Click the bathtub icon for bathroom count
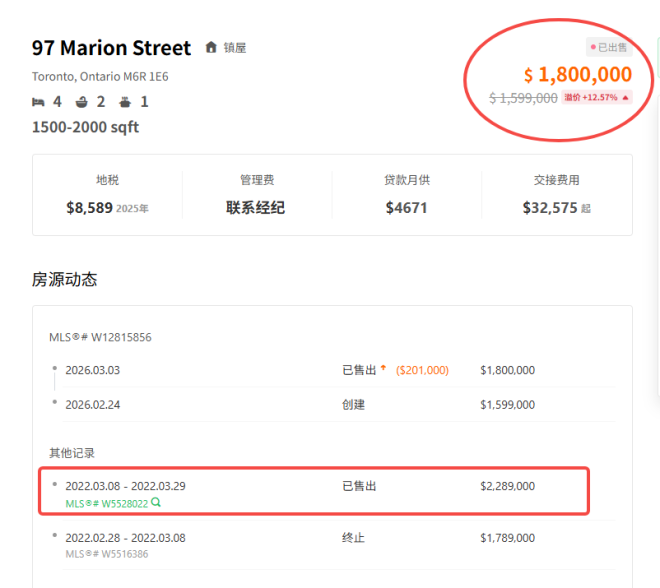 82,102
